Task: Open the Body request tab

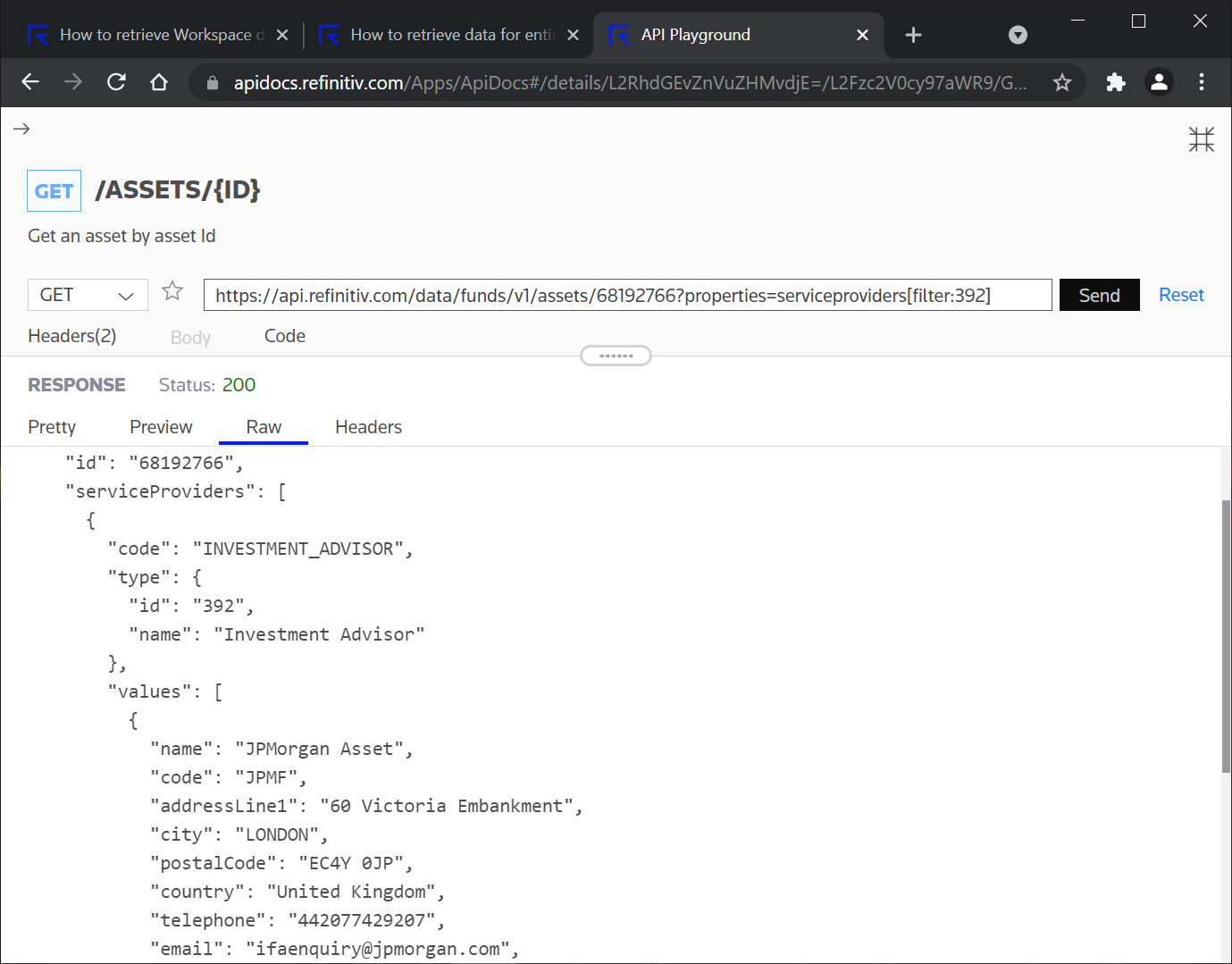Action: click(190, 337)
